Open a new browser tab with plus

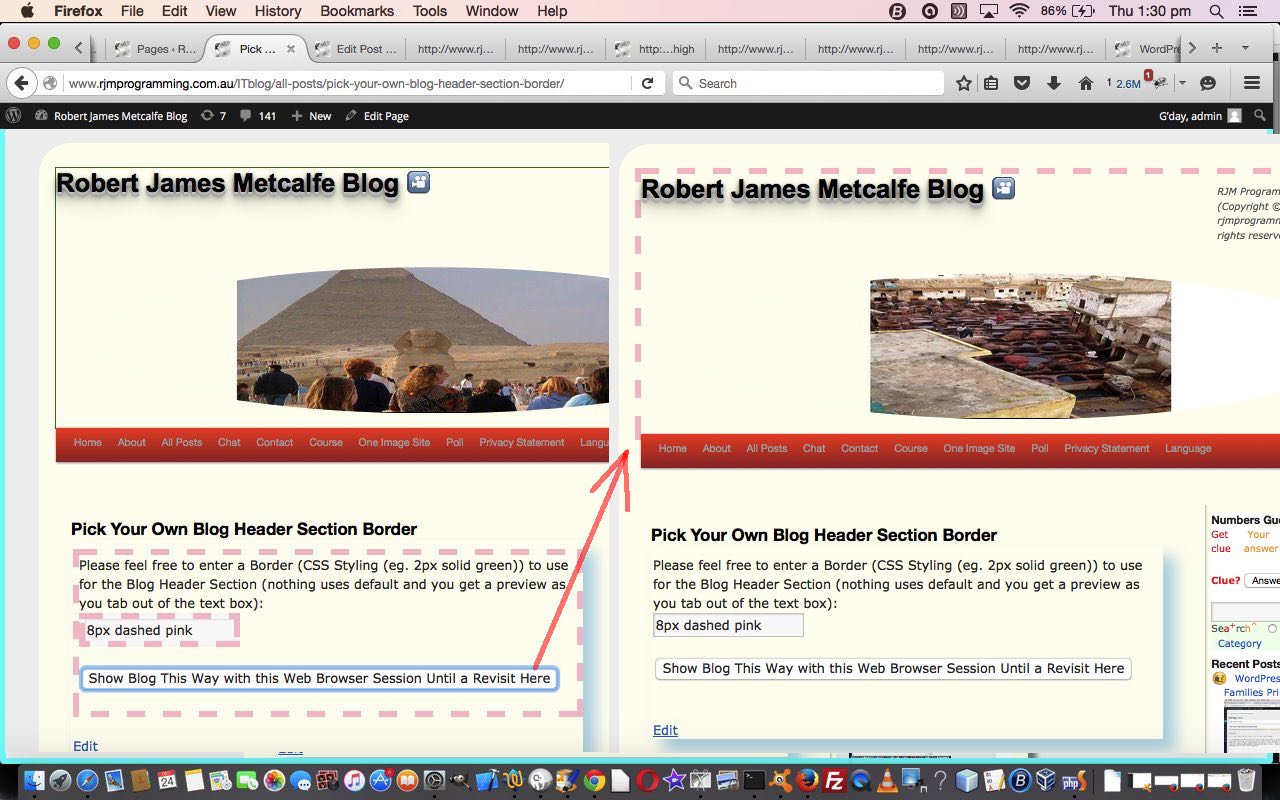click(1217, 48)
